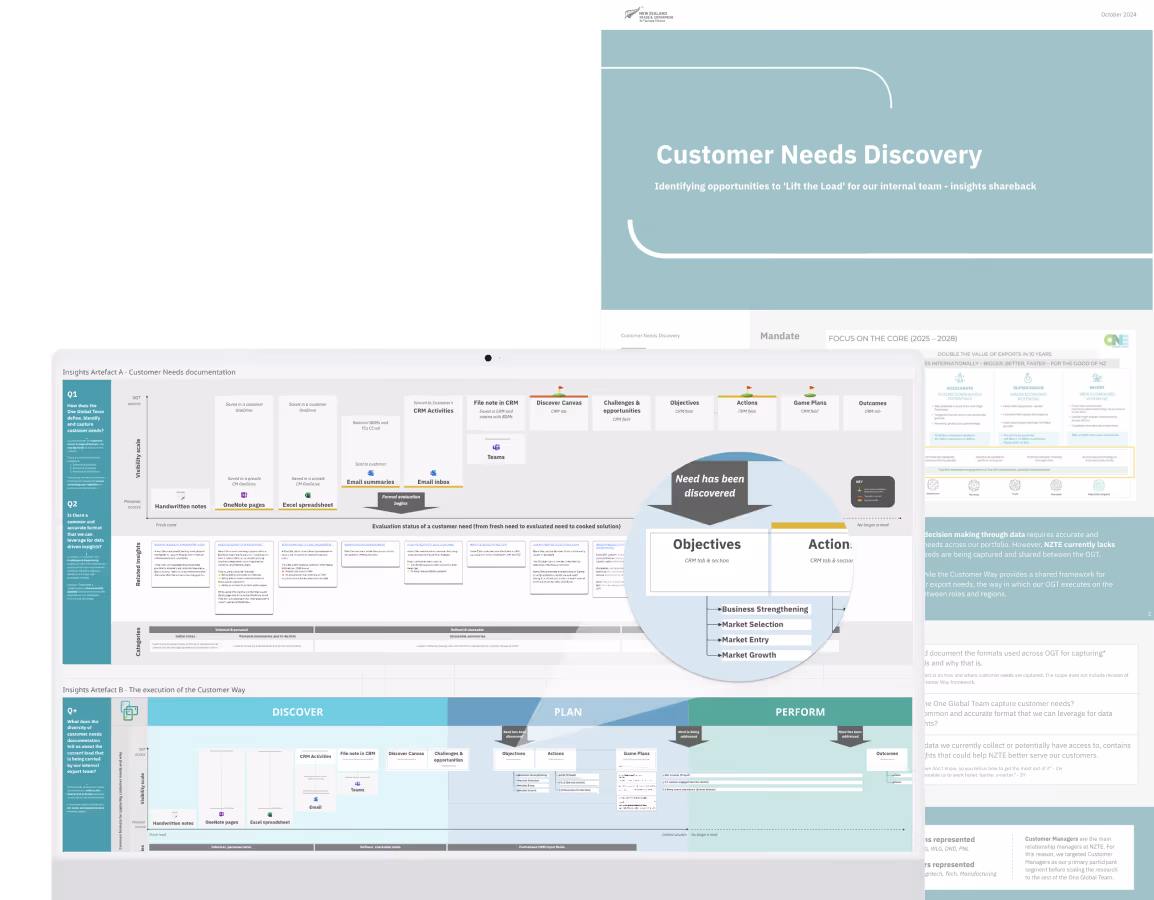Click 'Market Growth' in the magnified circle

pyautogui.click(x=748, y=655)
